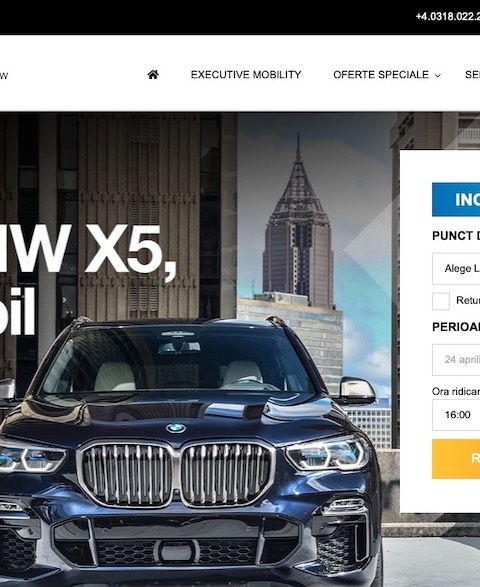This screenshot has height=587, width=480.
Task: Click the blue INC... tab button
Action: [x=456, y=200]
